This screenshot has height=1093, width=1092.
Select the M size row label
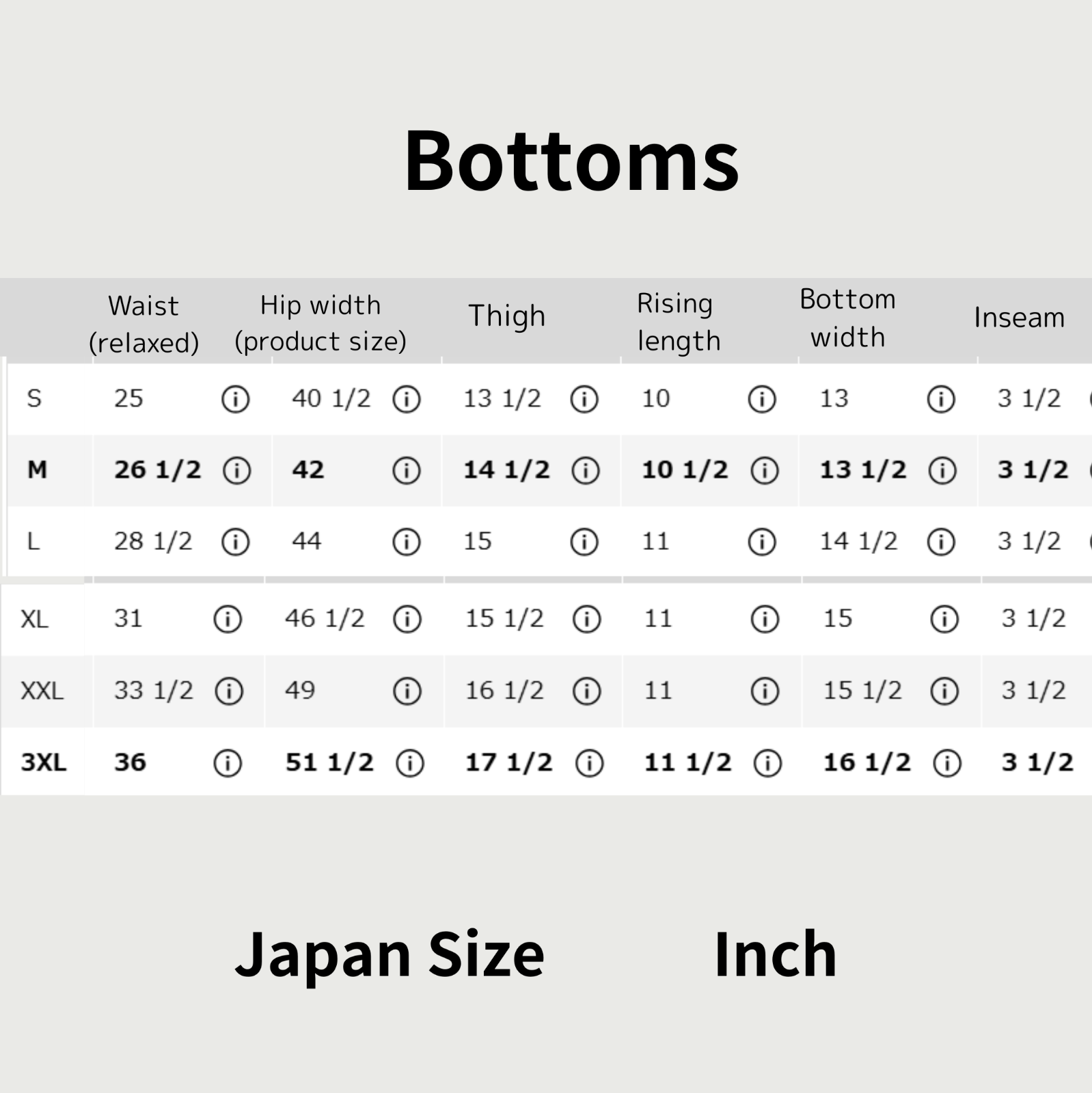pyautogui.click(x=37, y=470)
